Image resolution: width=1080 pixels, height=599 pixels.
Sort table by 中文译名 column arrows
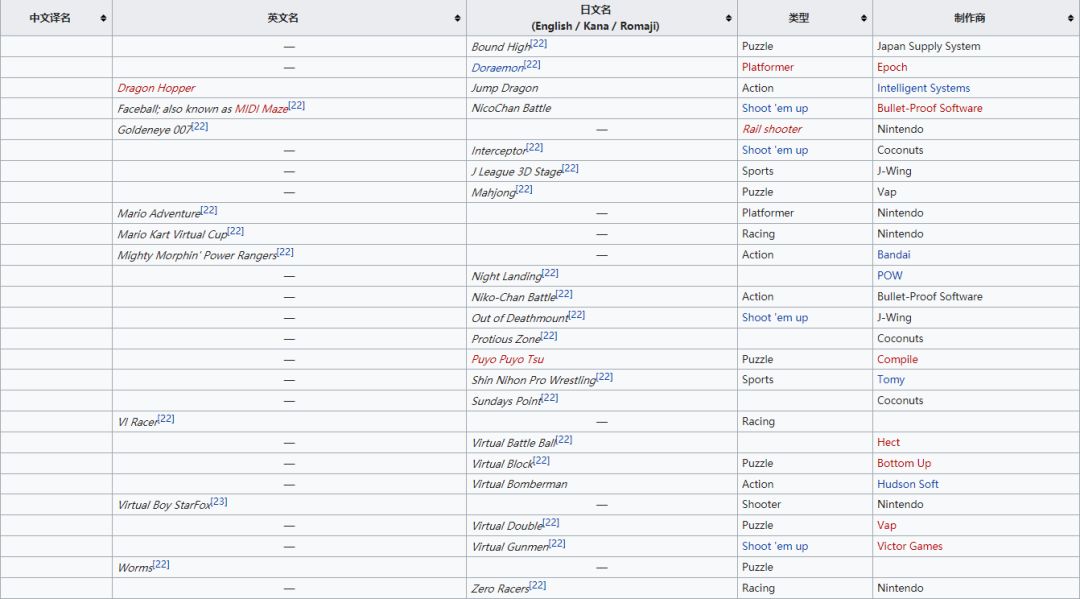[103, 18]
